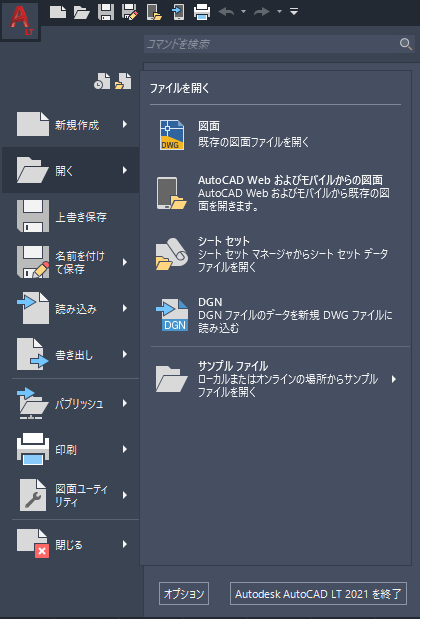The image size is (430, 623).
Task: Select 図面ユーティリティ menu item
Action: pos(71,495)
